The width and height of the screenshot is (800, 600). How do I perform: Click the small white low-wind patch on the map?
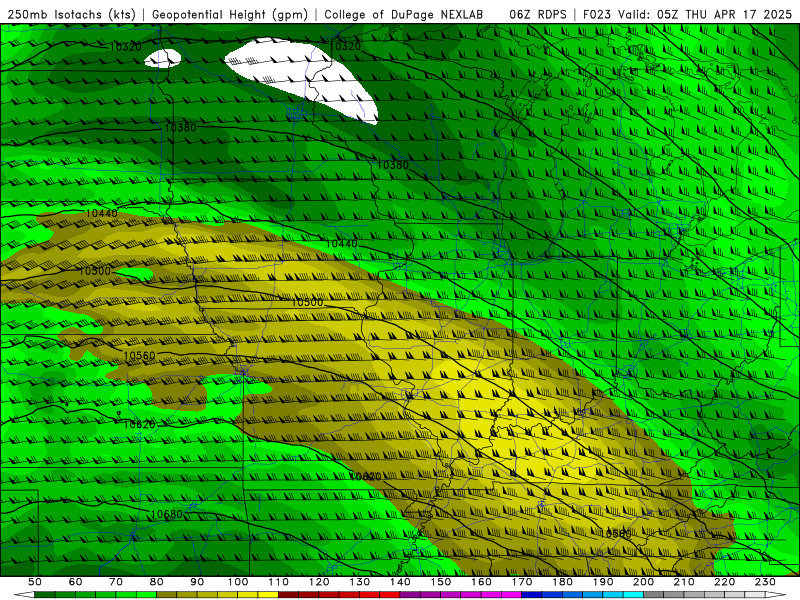[163, 58]
